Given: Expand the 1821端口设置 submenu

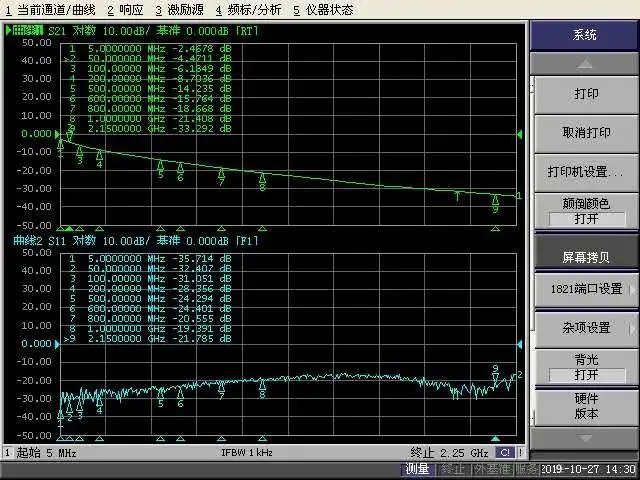Looking at the screenshot, I should (585, 289).
